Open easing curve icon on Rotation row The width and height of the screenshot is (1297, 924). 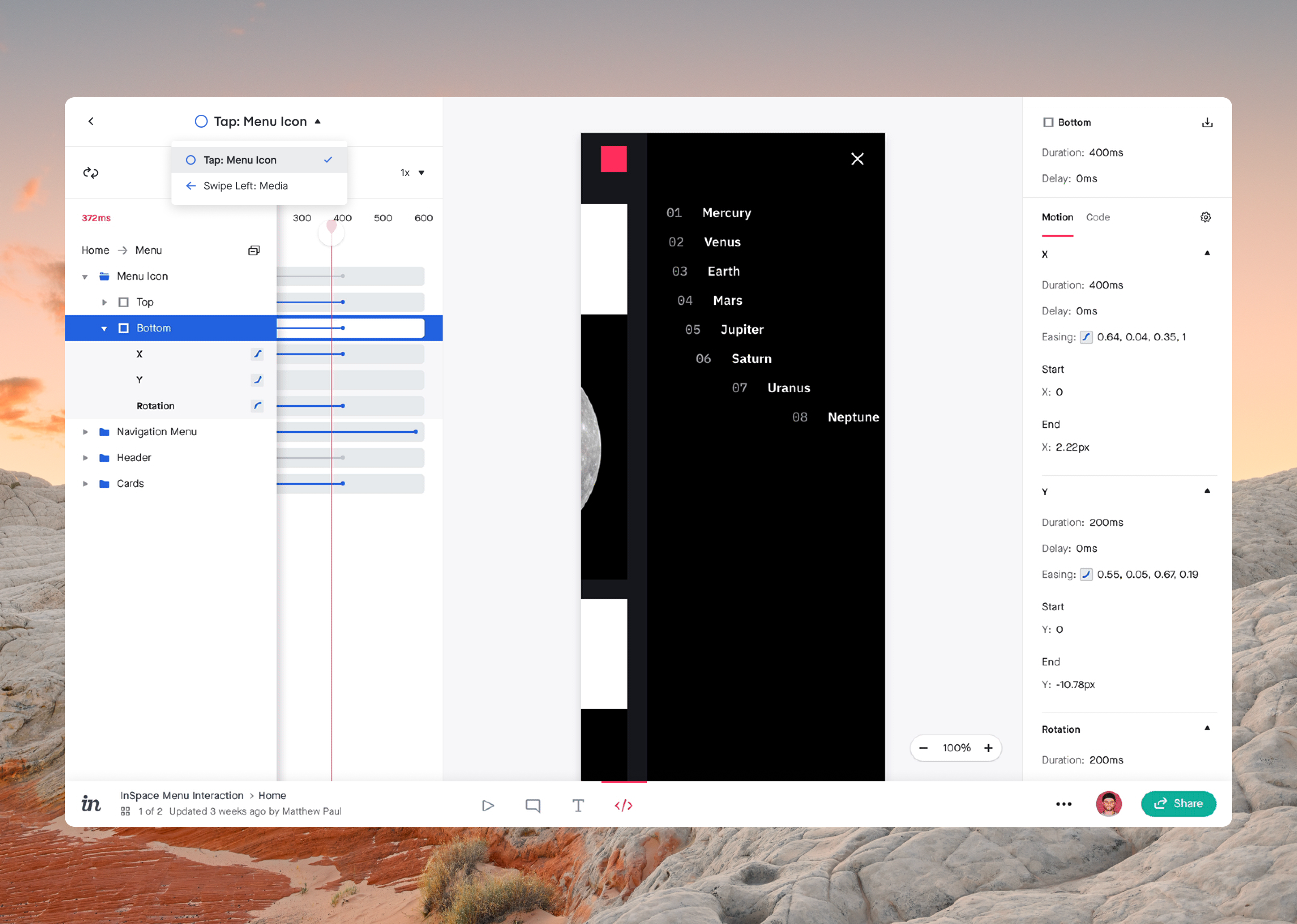pos(257,406)
